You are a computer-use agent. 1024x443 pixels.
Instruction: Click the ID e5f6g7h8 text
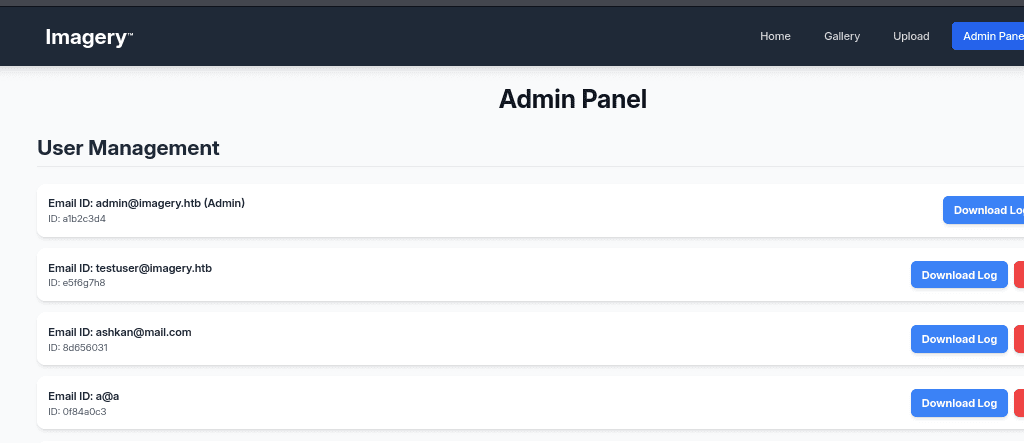coord(77,283)
